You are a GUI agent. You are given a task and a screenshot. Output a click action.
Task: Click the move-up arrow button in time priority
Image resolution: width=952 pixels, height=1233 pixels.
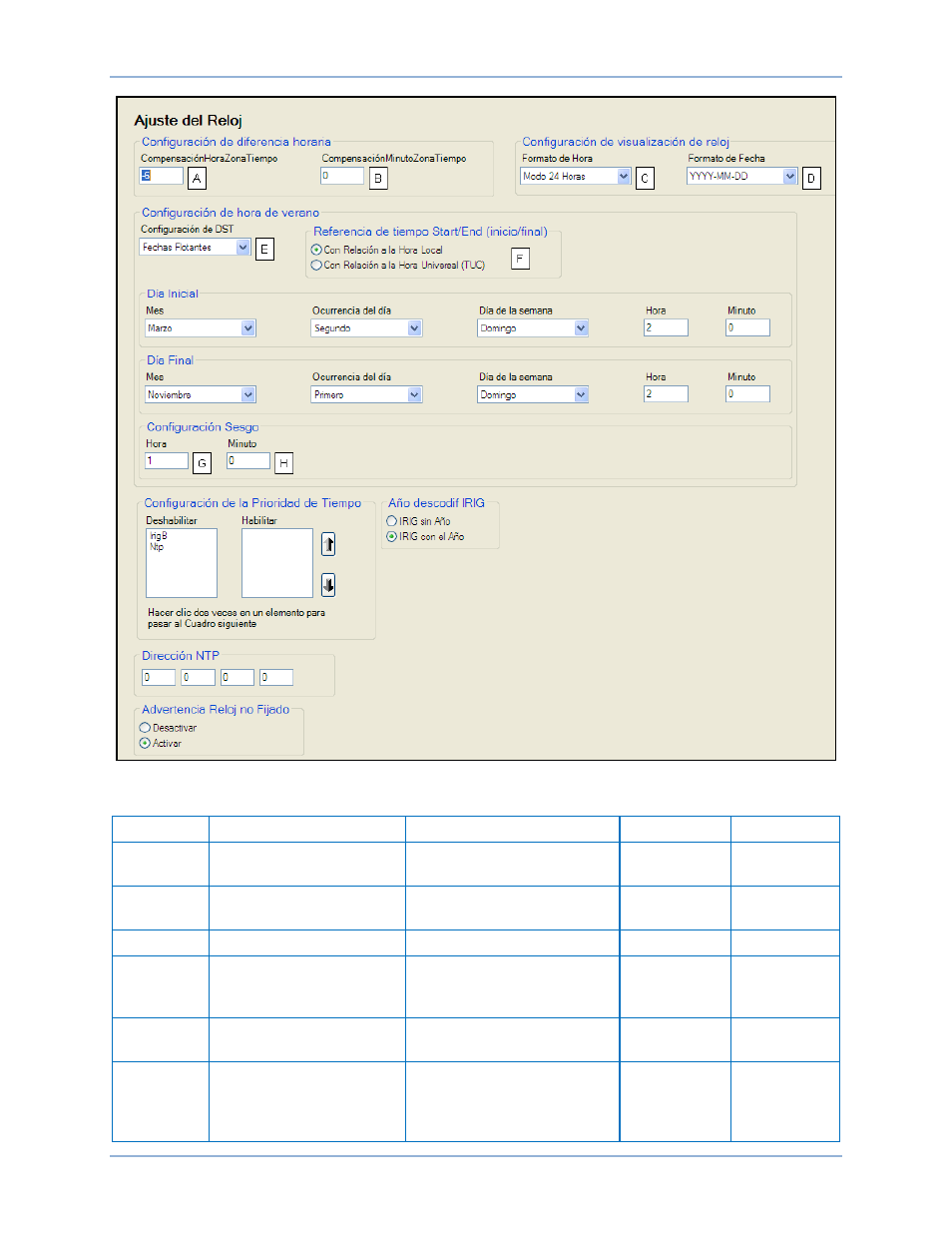328,544
